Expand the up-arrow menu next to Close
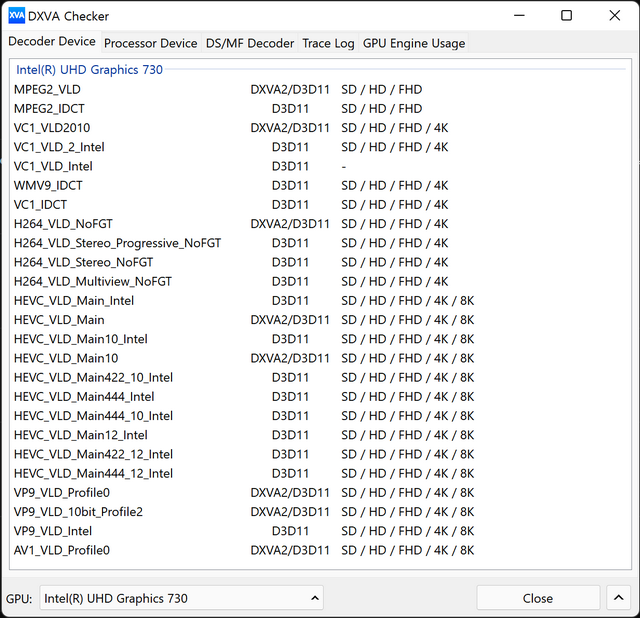 [618, 598]
